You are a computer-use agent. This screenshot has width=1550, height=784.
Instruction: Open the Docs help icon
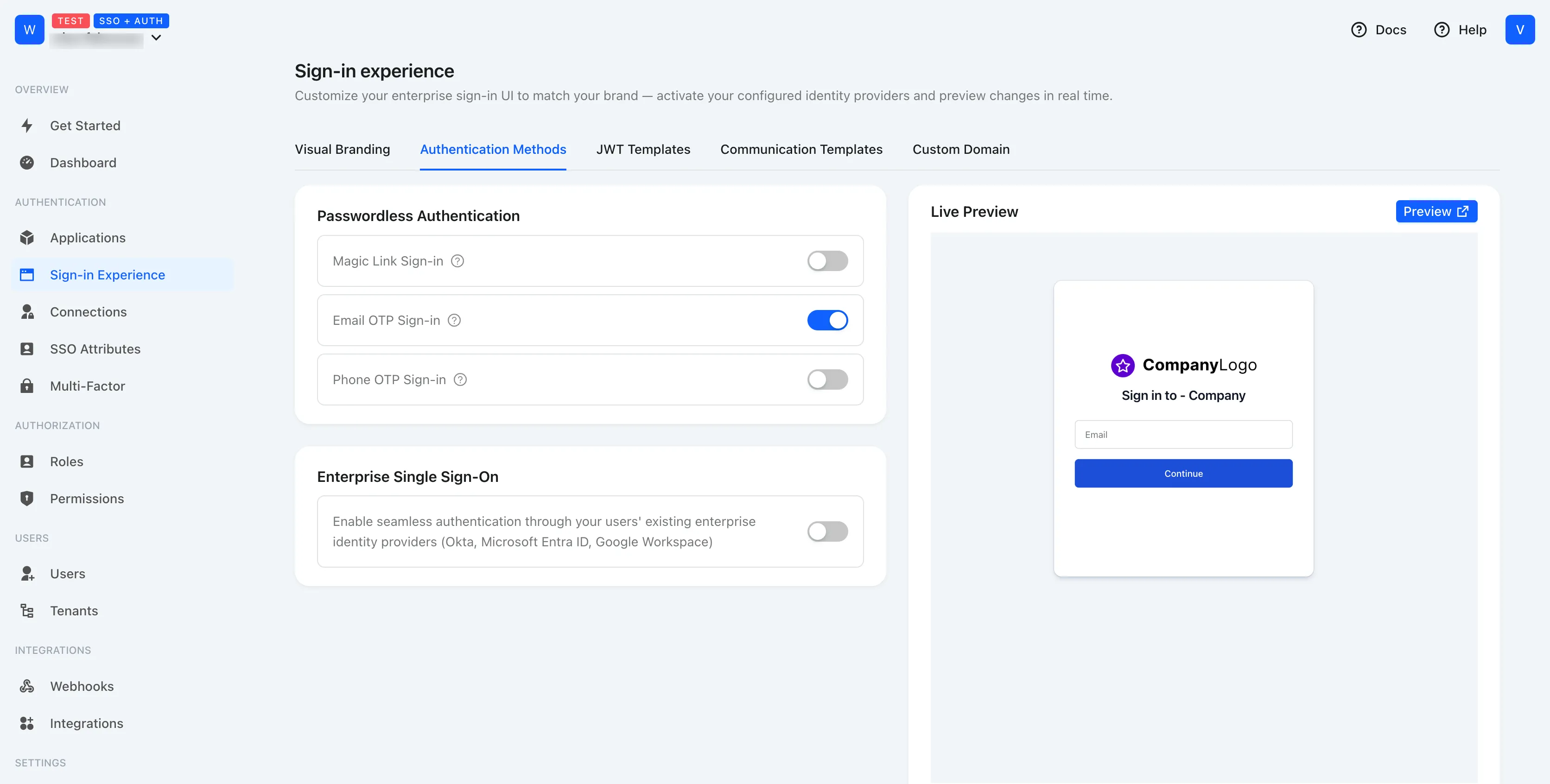point(1359,30)
